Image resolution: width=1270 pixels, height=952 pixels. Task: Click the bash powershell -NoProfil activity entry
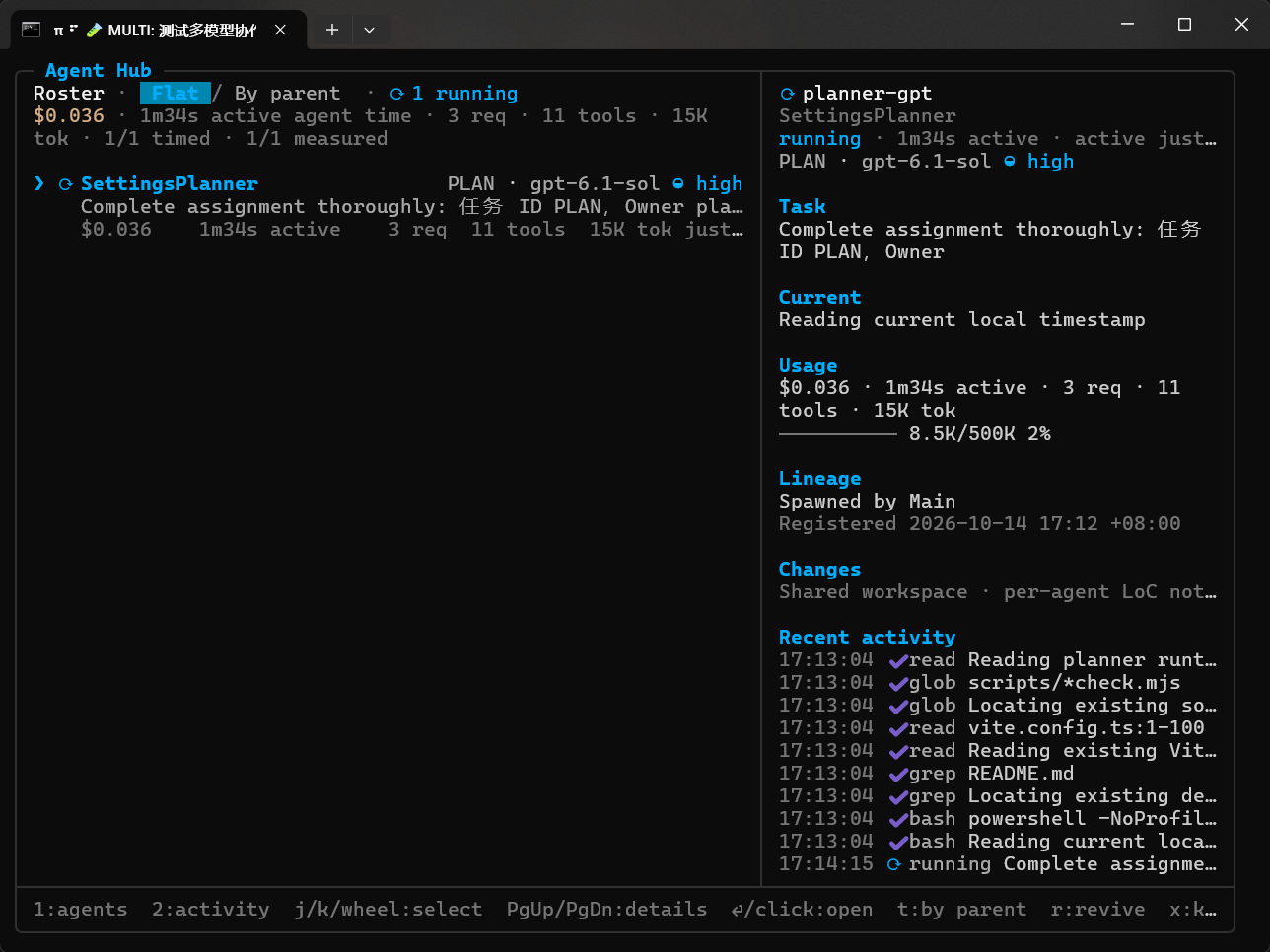click(x=998, y=818)
